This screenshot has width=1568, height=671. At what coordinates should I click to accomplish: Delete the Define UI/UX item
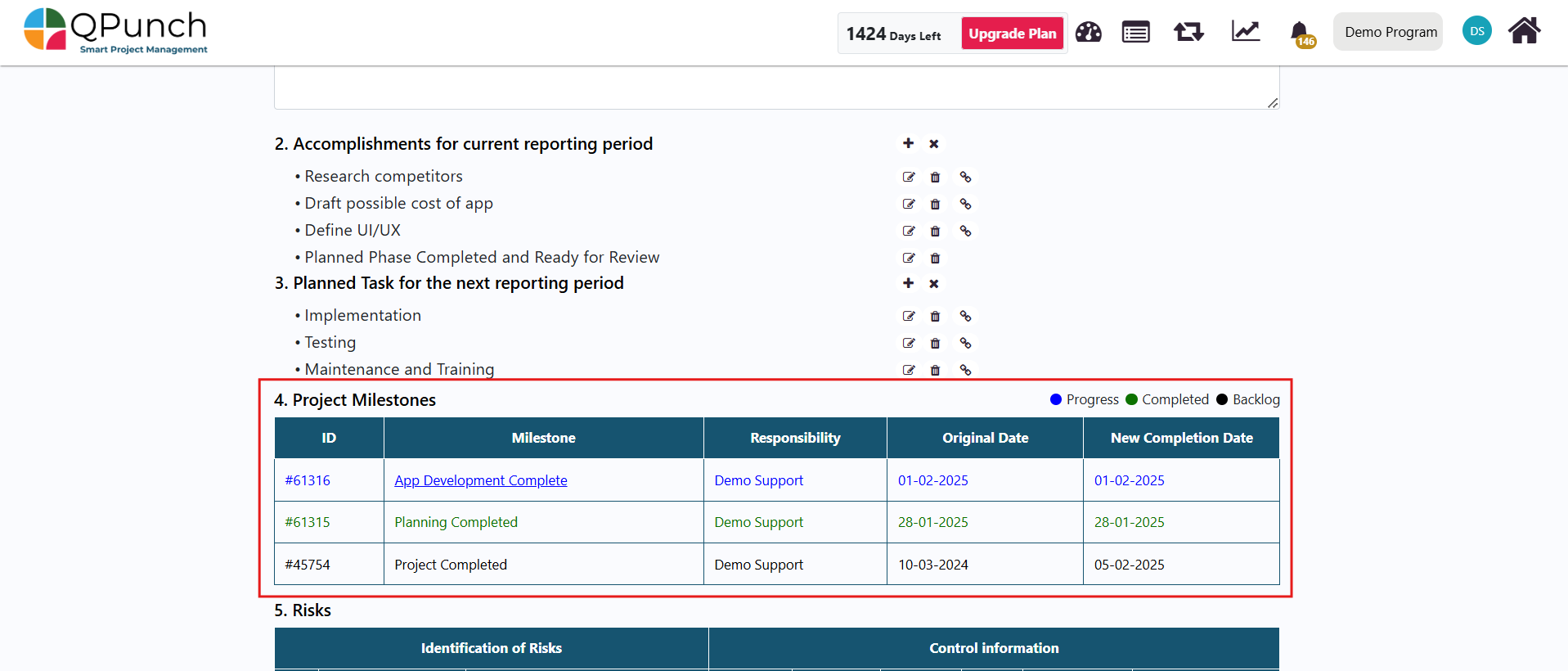[x=935, y=231]
